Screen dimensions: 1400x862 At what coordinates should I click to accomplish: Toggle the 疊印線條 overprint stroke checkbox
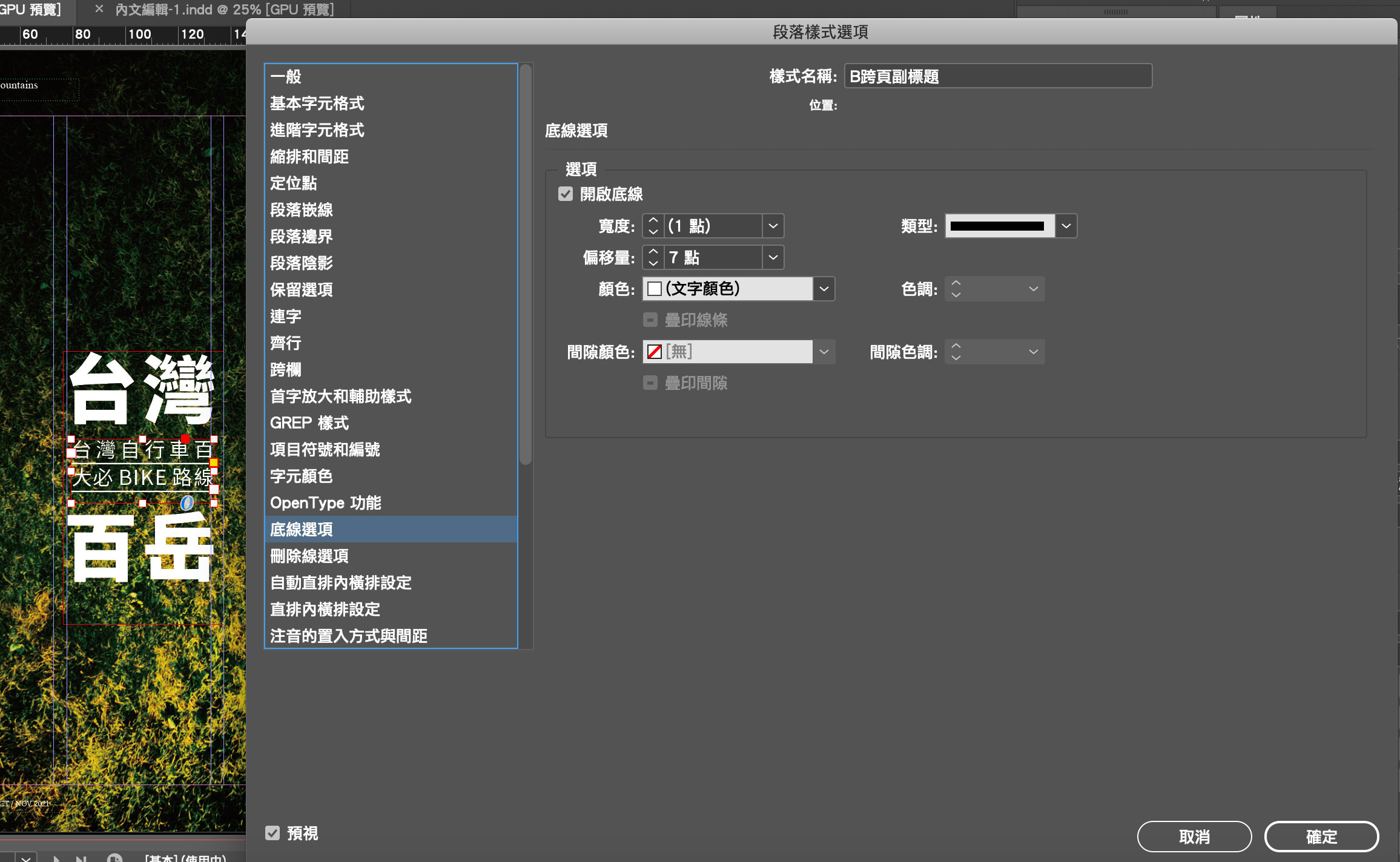(x=650, y=320)
